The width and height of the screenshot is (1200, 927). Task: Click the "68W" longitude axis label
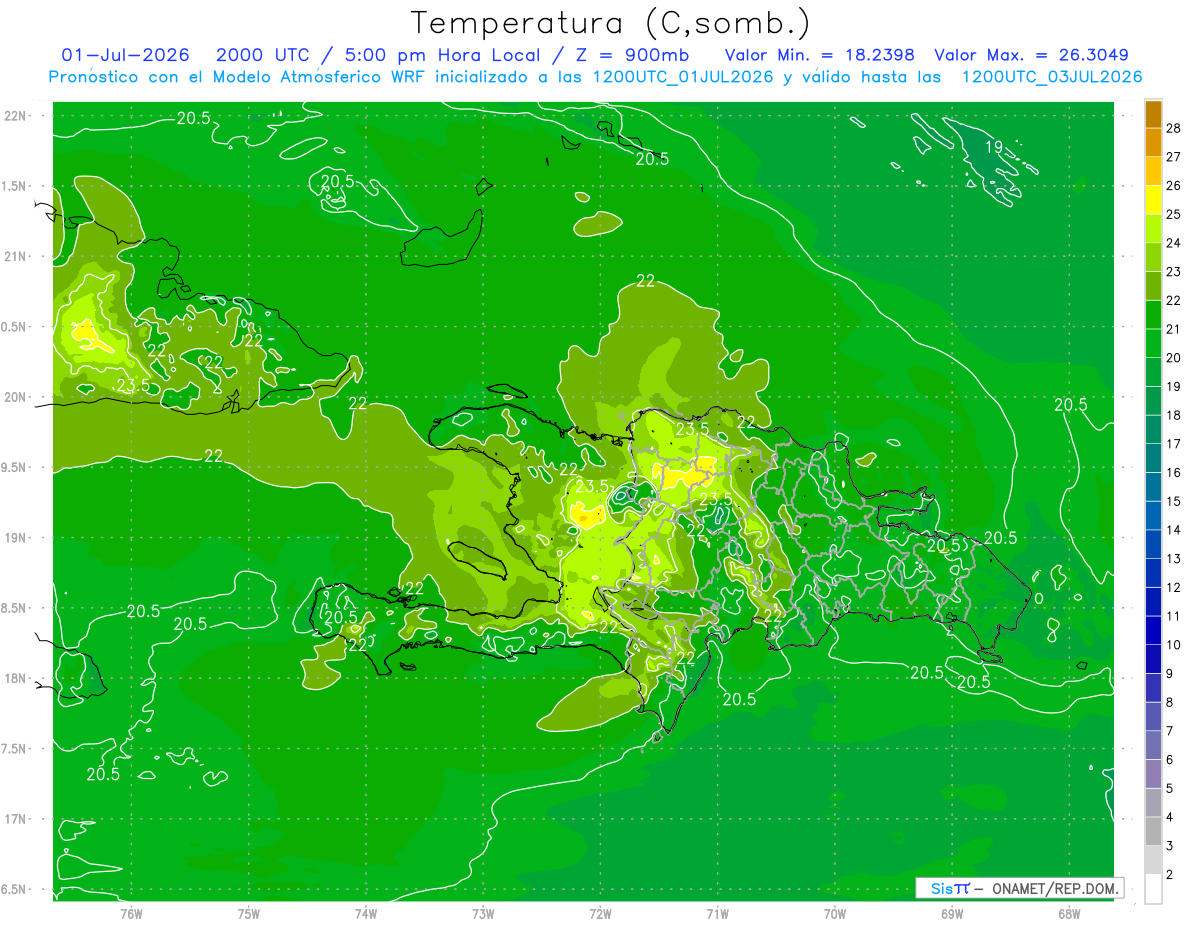pos(1069,913)
